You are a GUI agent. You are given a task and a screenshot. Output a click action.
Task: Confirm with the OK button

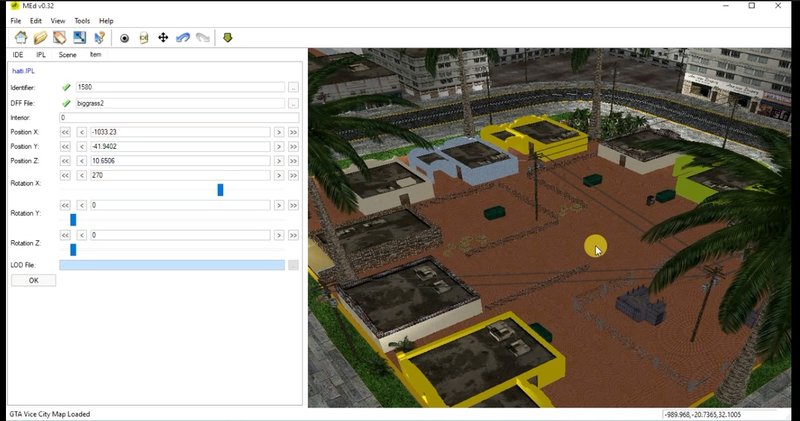click(x=34, y=280)
